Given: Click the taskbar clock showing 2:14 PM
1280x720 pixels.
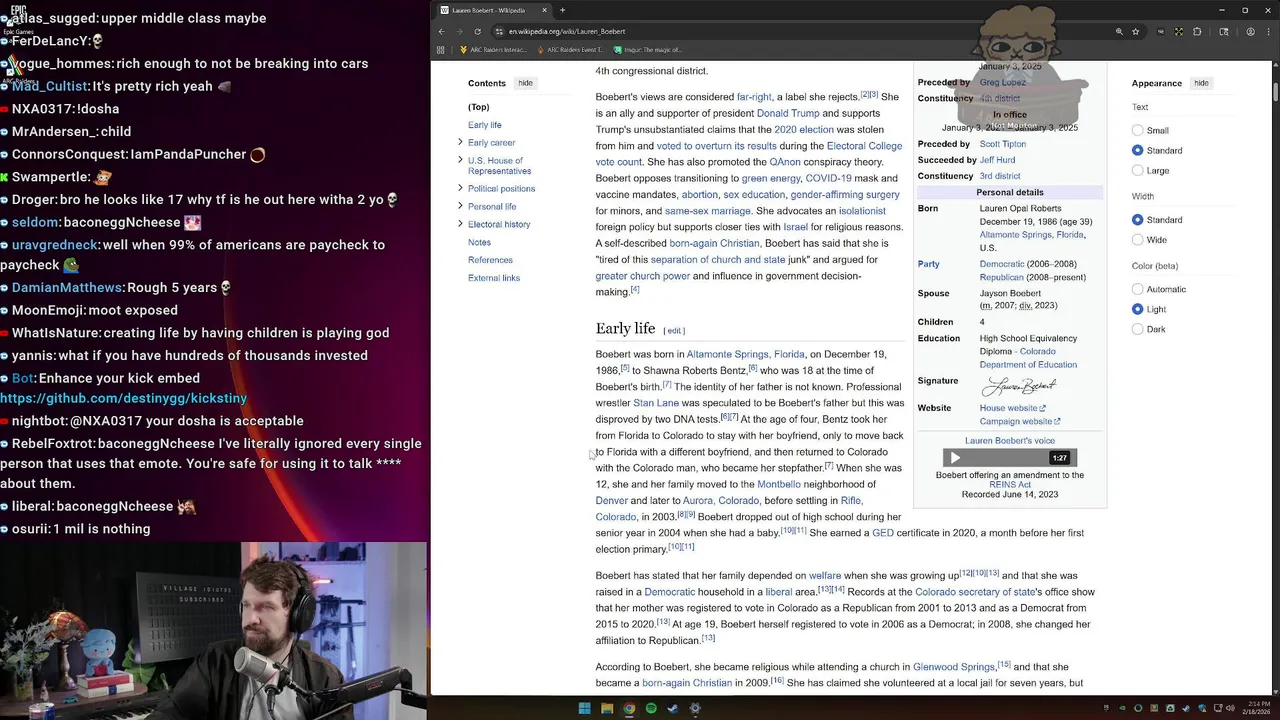Looking at the screenshot, I should pyautogui.click(x=1257, y=708).
